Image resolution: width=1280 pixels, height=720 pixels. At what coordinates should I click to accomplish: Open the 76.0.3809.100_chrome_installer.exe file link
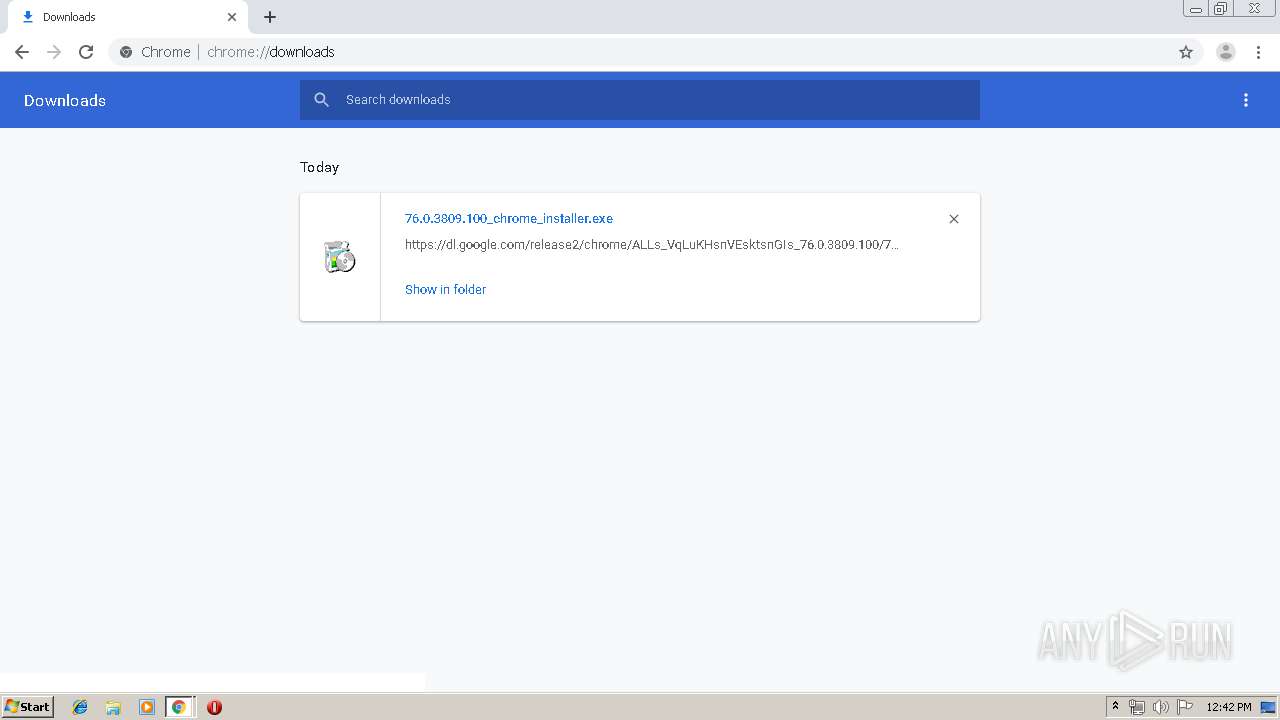(x=509, y=218)
